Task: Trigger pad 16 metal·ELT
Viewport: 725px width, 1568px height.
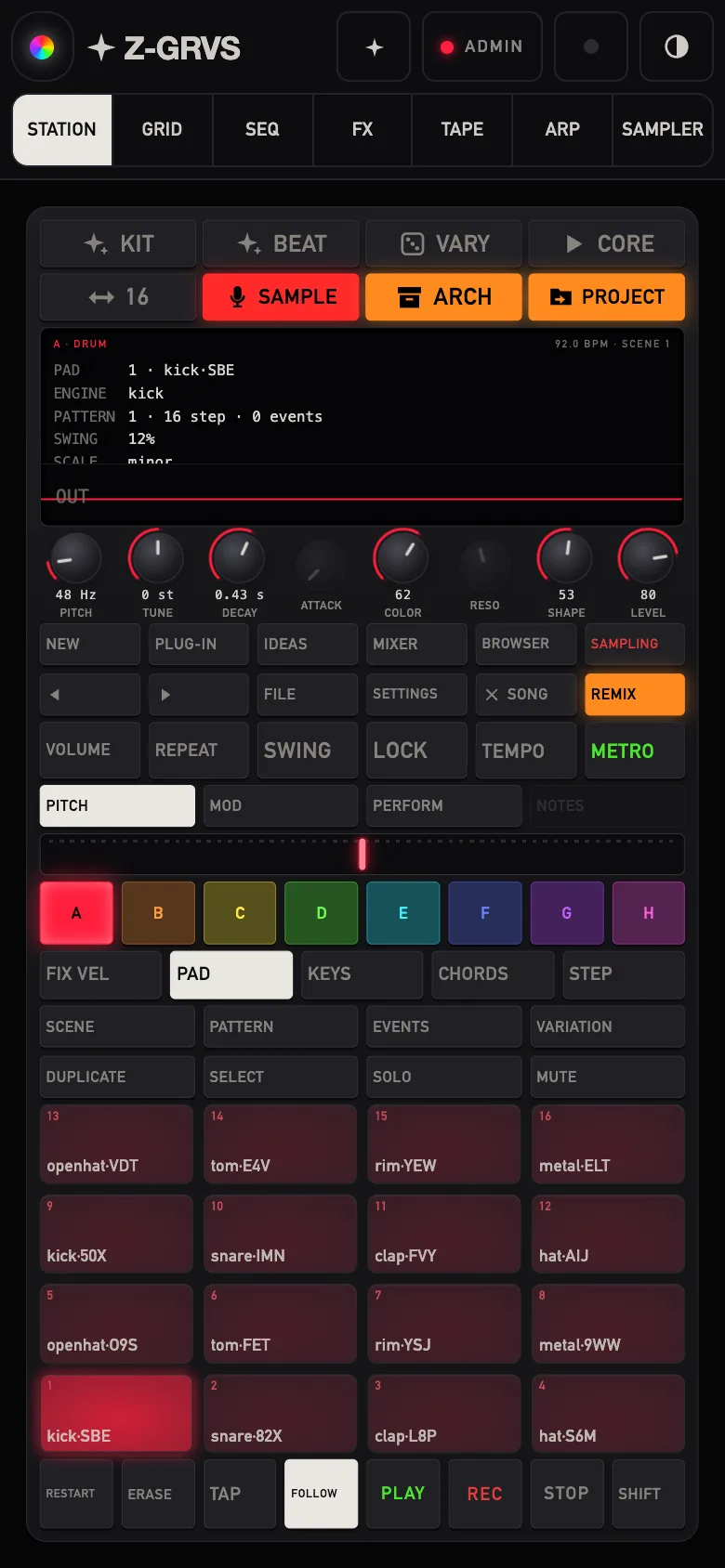Action: click(608, 1143)
